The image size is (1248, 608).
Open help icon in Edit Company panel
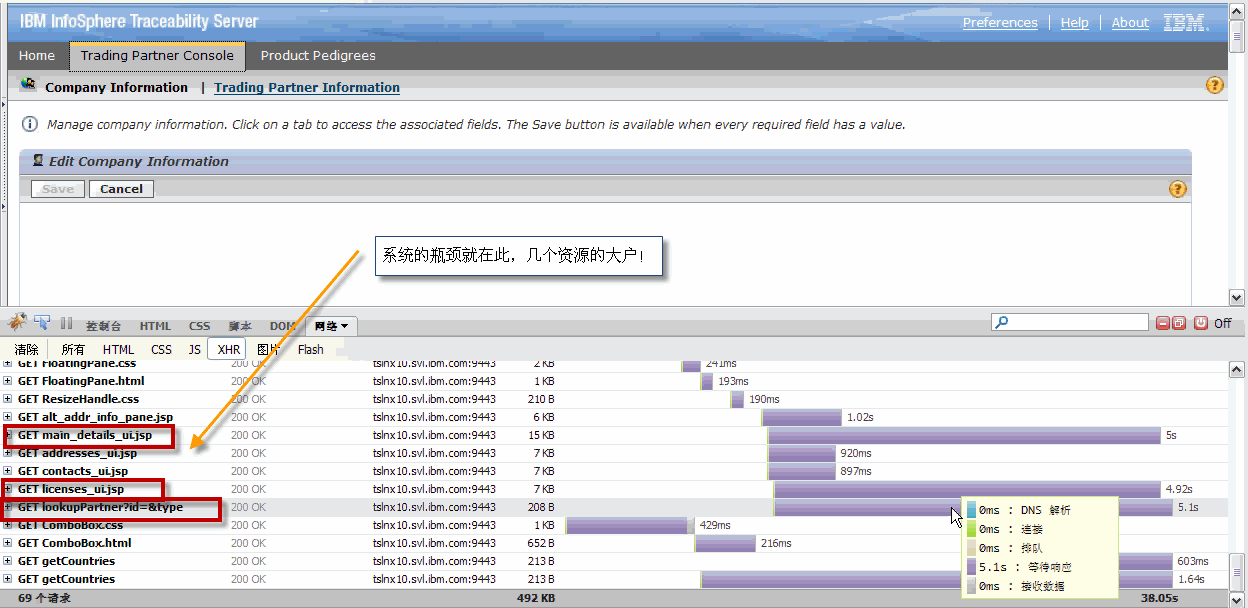(1177, 189)
